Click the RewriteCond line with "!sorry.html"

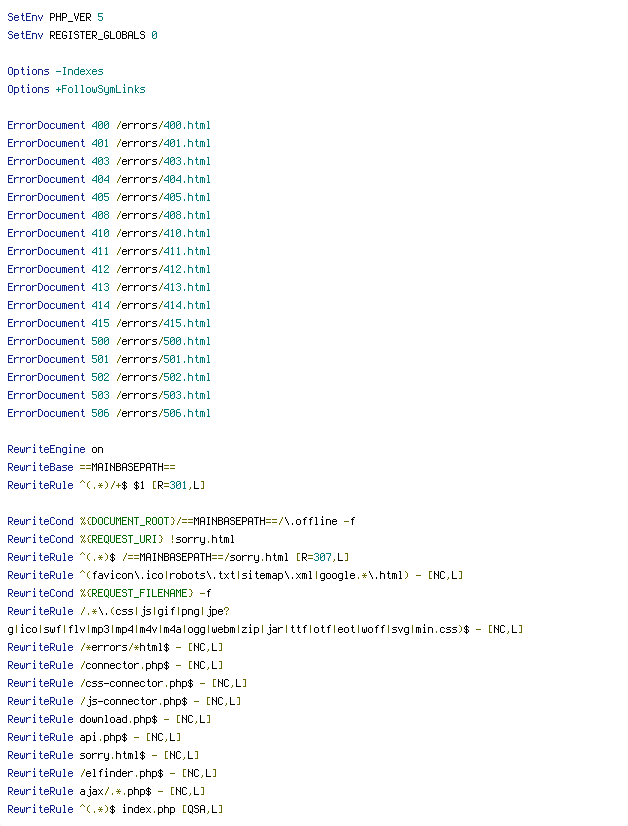click(121, 539)
